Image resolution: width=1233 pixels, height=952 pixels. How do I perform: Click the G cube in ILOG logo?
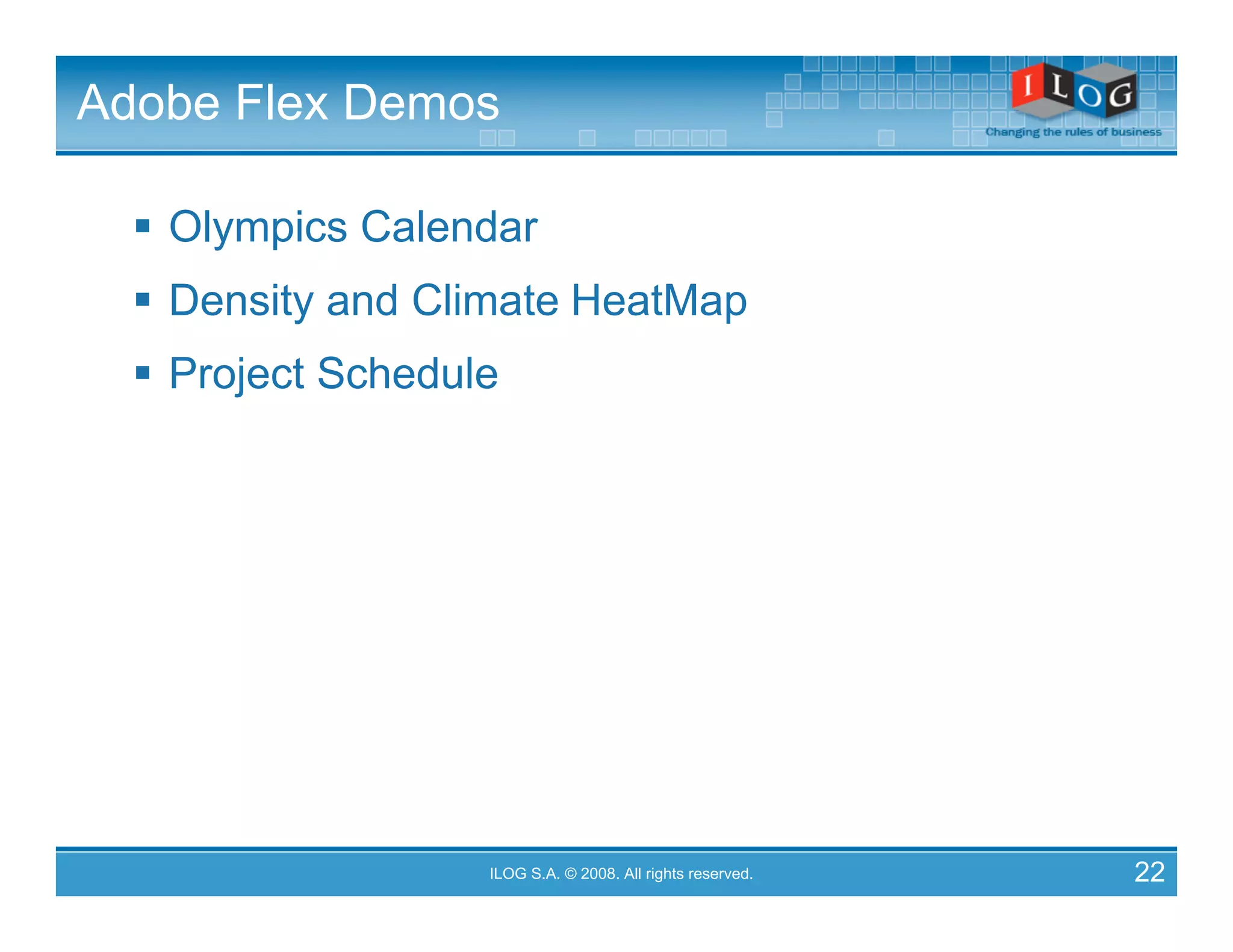[x=1120, y=94]
